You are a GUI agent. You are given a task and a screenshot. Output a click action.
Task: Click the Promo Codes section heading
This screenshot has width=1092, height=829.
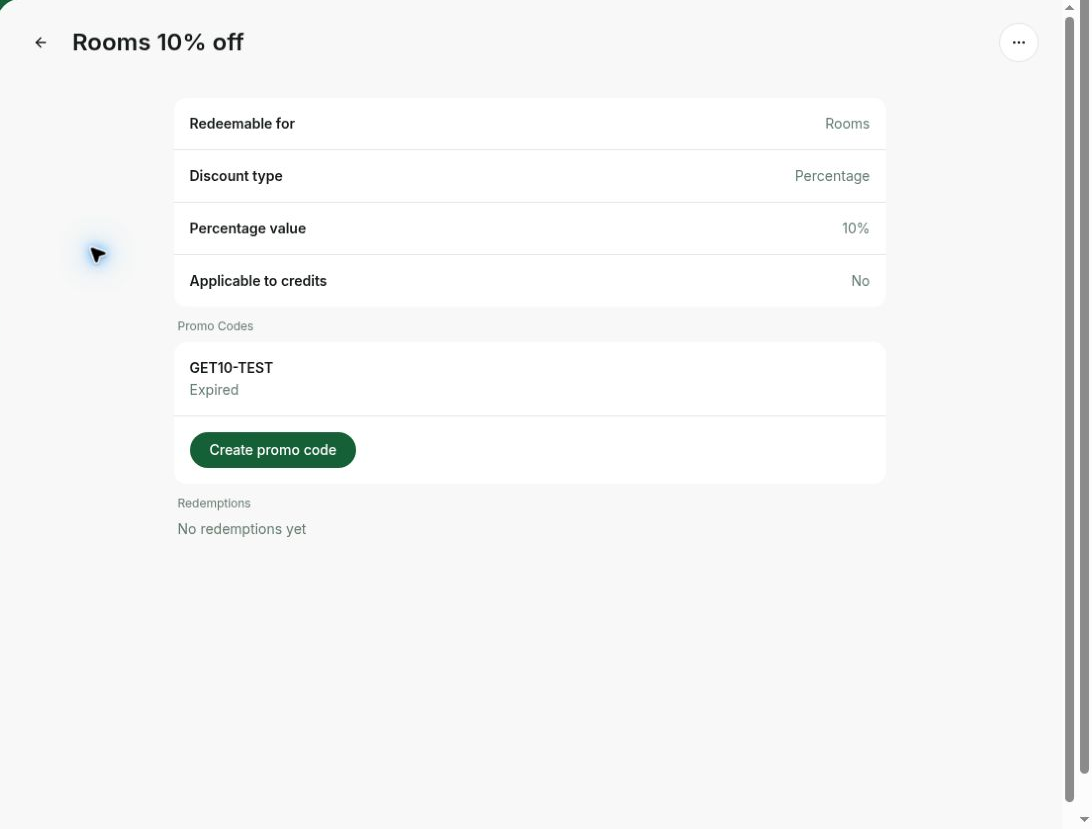(215, 326)
